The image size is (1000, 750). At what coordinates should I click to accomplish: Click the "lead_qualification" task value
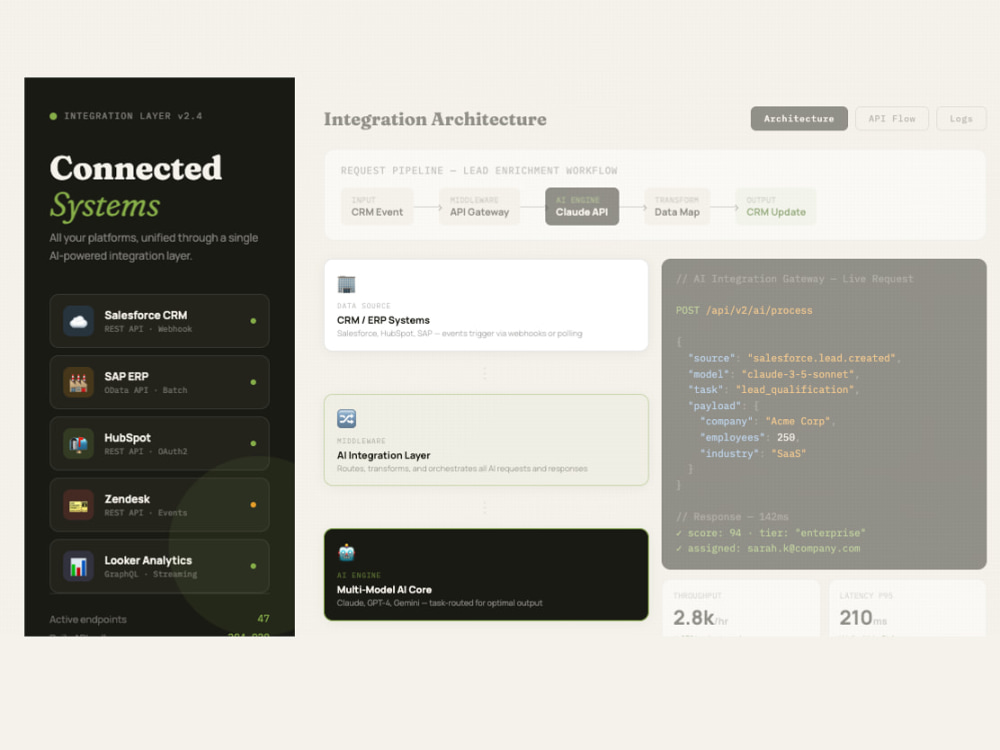[795, 390]
